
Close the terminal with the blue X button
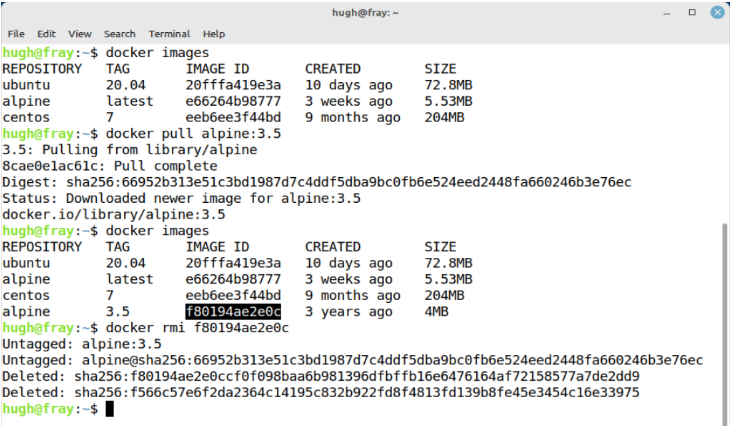pos(717,12)
